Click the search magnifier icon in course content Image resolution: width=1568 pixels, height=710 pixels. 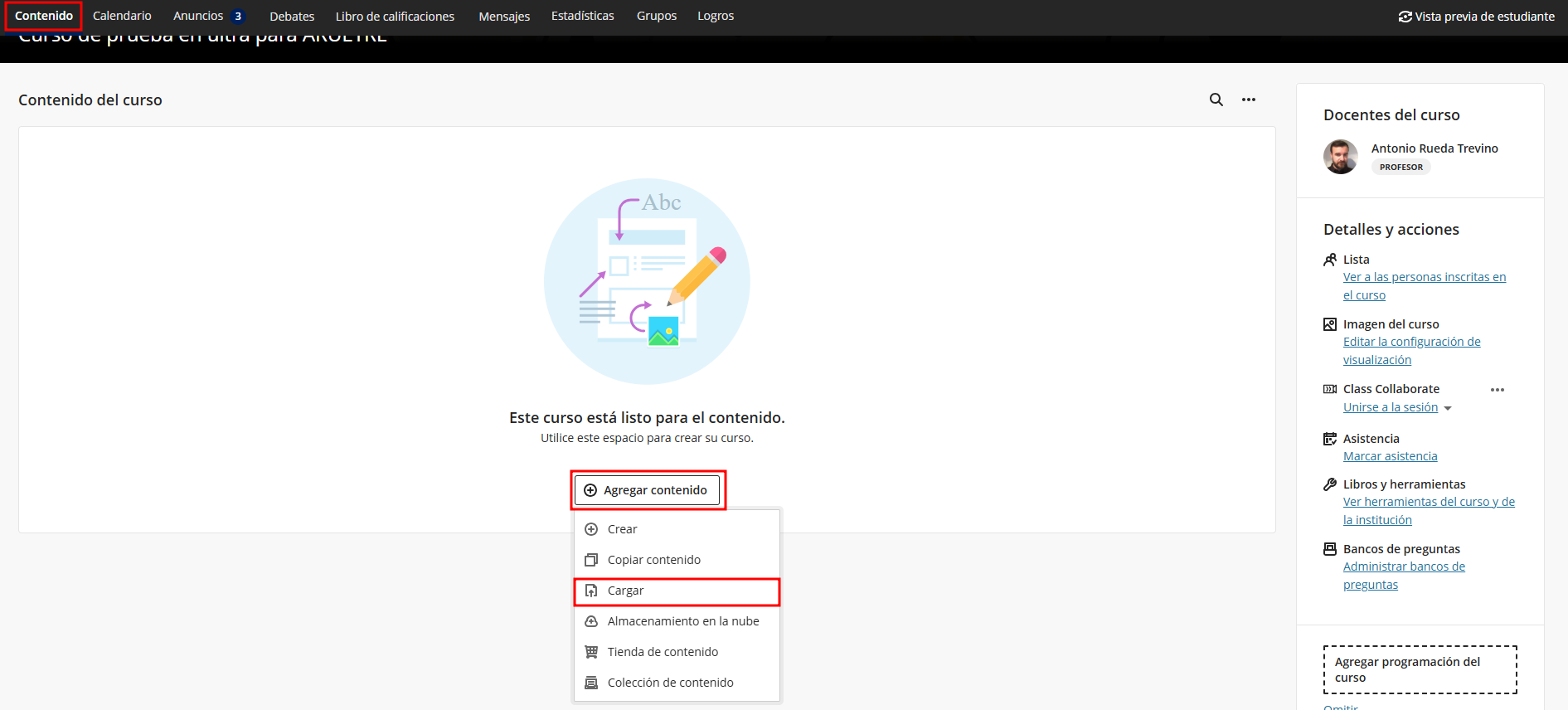coord(1216,100)
